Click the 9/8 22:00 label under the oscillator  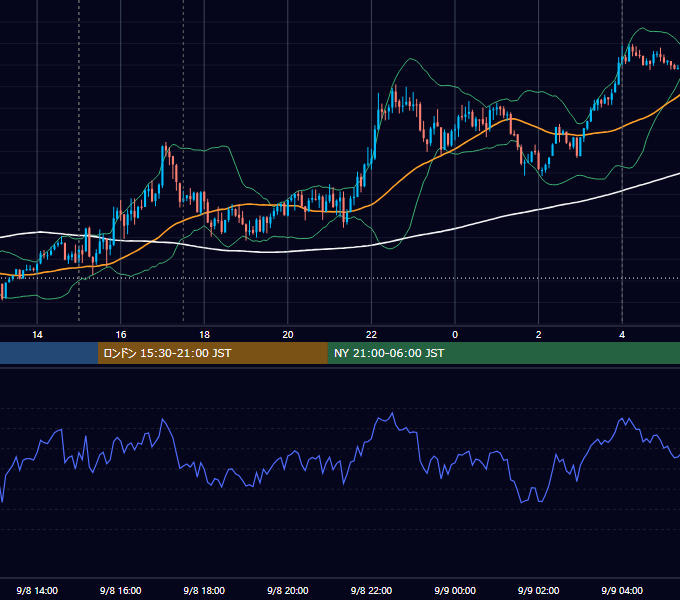(x=371, y=590)
